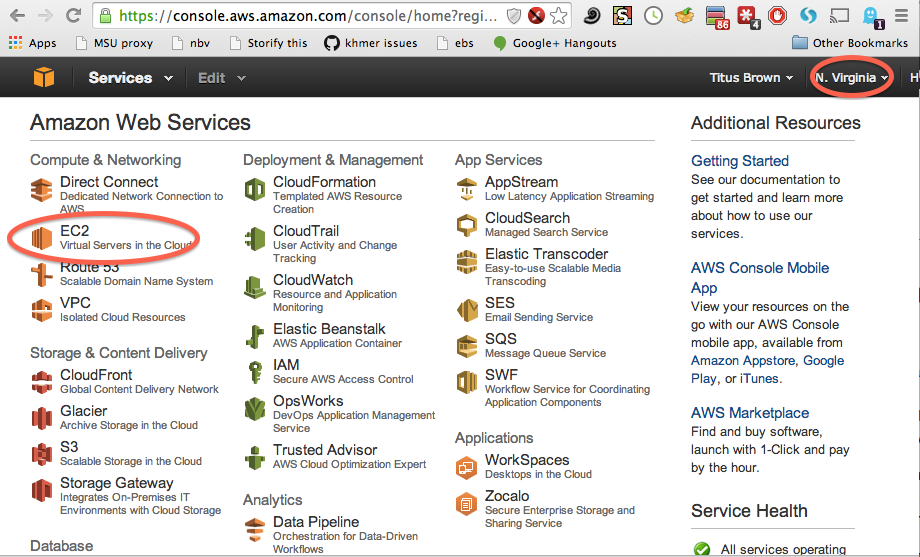Click the Trusted Advisor icon
920x557 pixels.
point(255,458)
